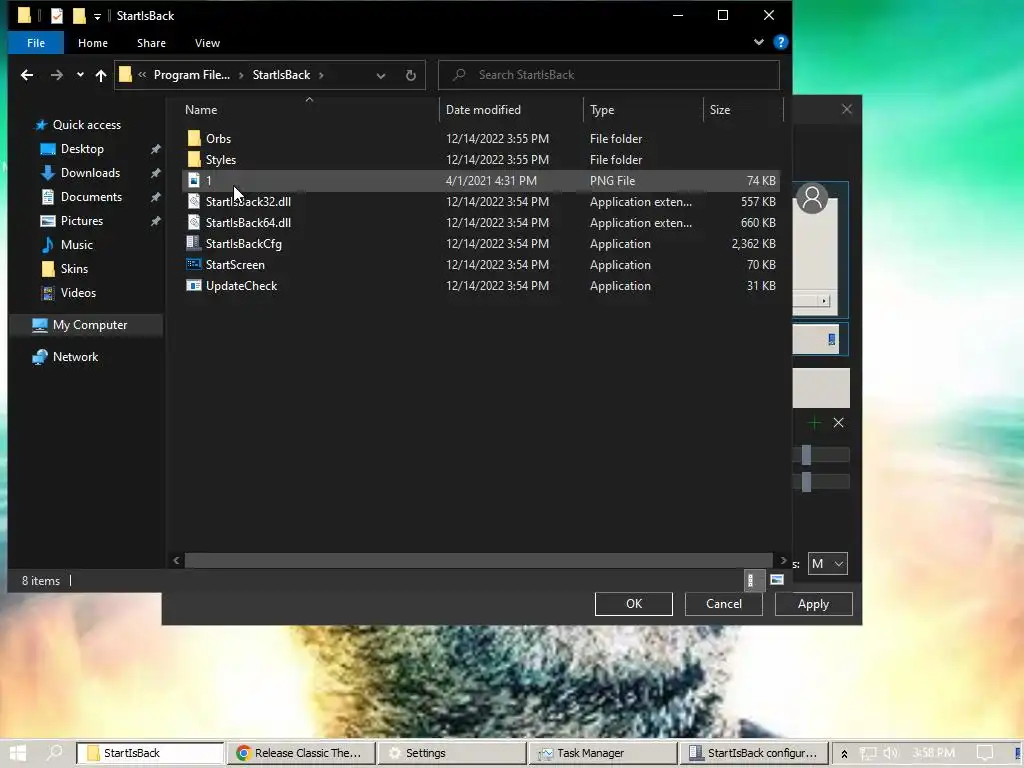
Task: Click the New folder quick access icon
Action: pyautogui.click(x=79, y=15)
